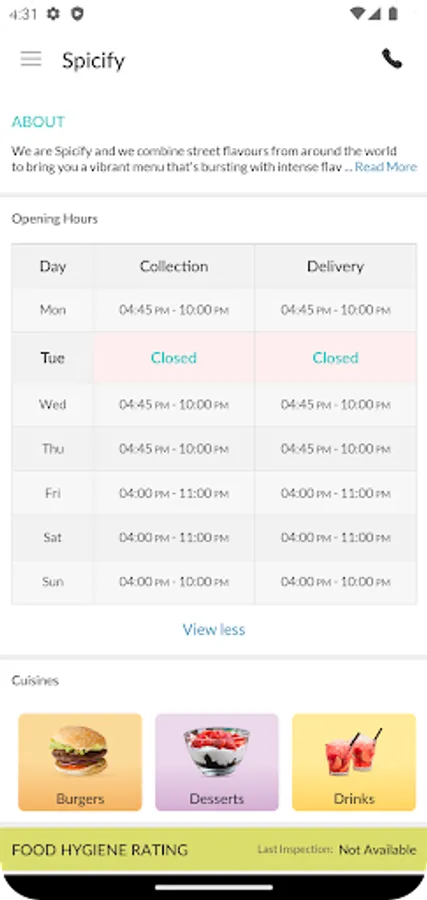The image size is (427, 900).
Task: Tap the shield icon in status bar
Action: point(77,14)
